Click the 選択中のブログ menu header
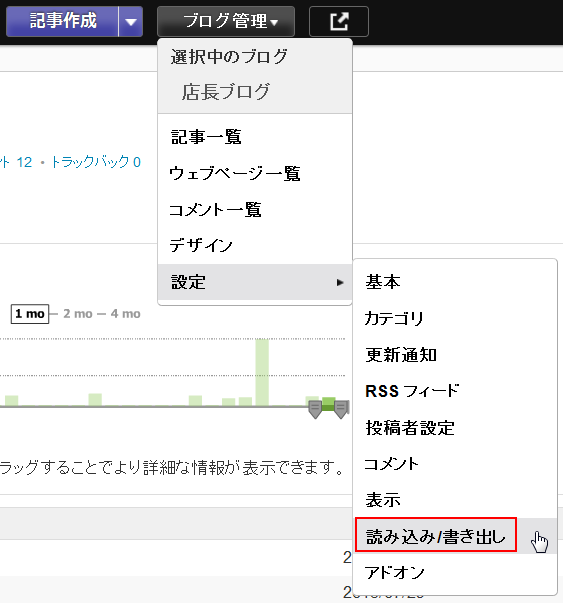The height and width of the screenshot is (603, 563). pos(229,57)
